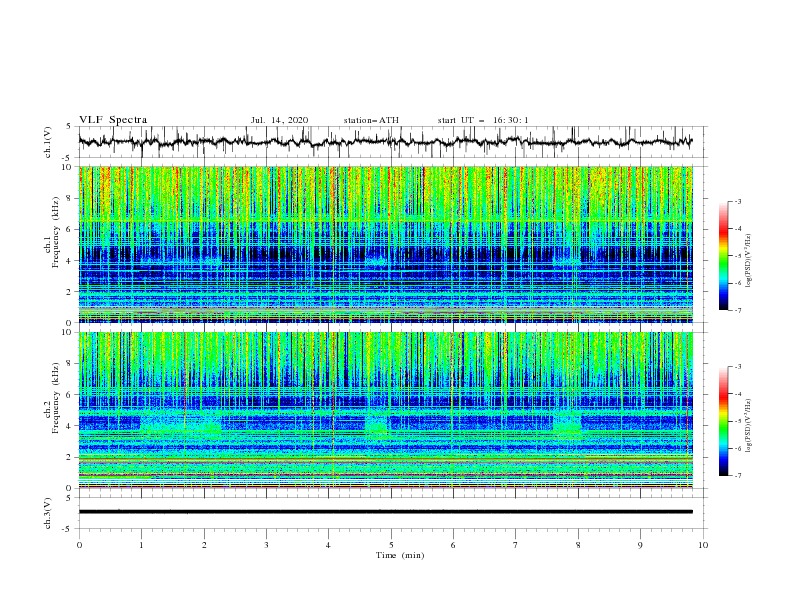The height and width of the screenshot is (612, 792).
Task: Click the 'ch.1(V)' axis label
Action: 47,142
